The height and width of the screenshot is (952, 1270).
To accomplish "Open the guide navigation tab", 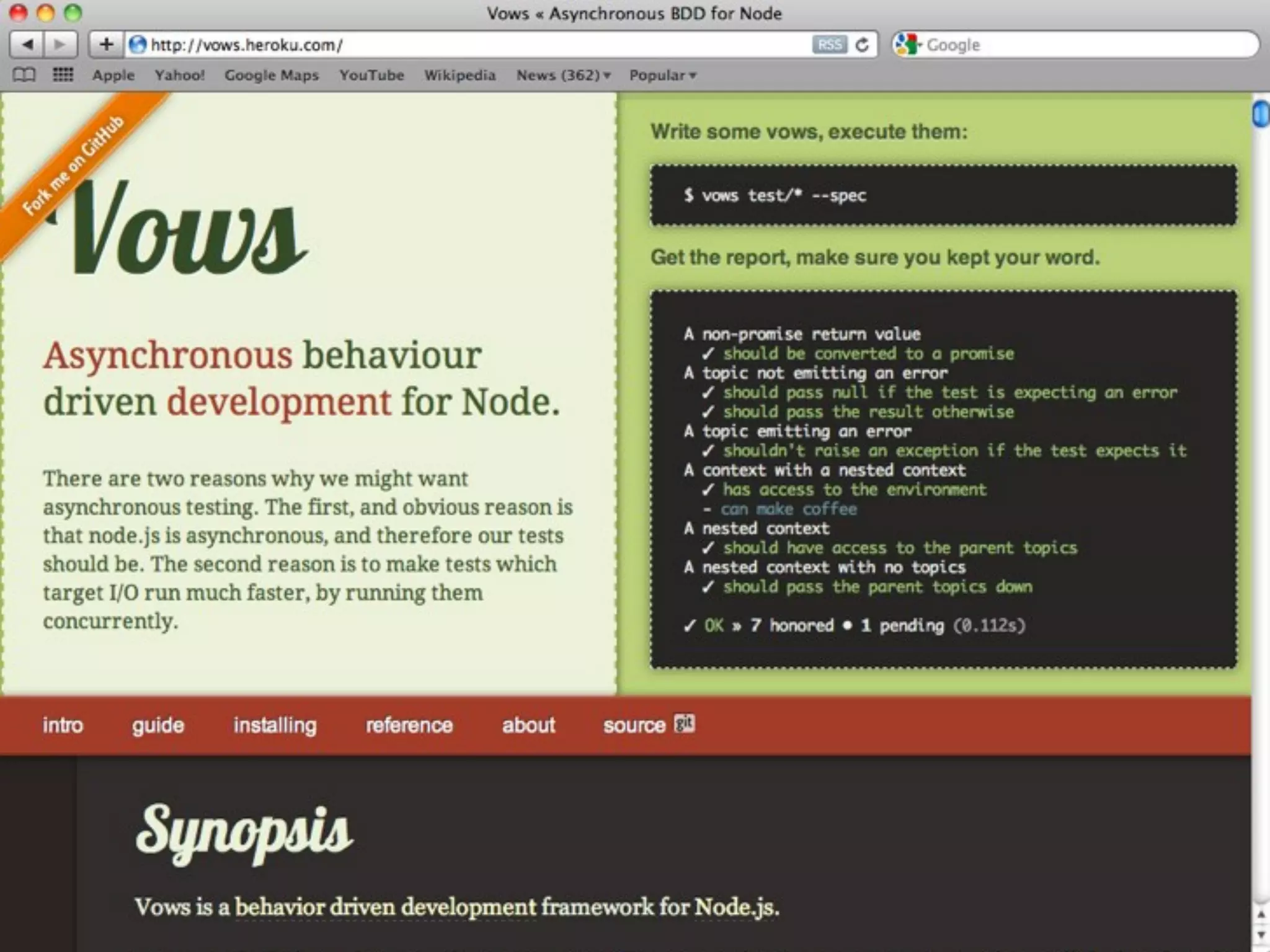I will pyautogui.click(x=158, y=725).
